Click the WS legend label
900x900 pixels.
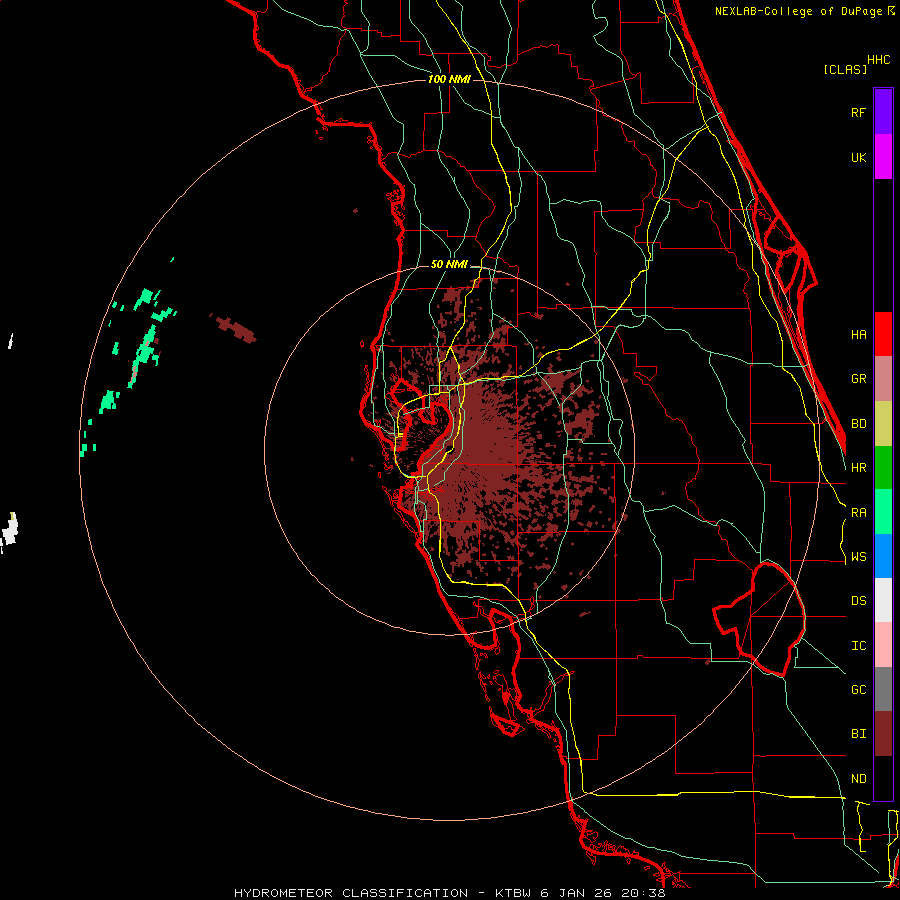click(858, 557)
